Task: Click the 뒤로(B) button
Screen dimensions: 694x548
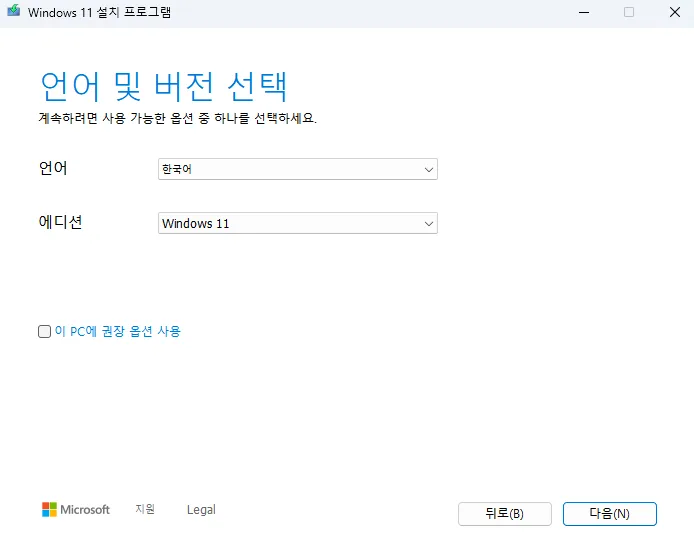Action: pyautogui.click(x=505, y=513)
